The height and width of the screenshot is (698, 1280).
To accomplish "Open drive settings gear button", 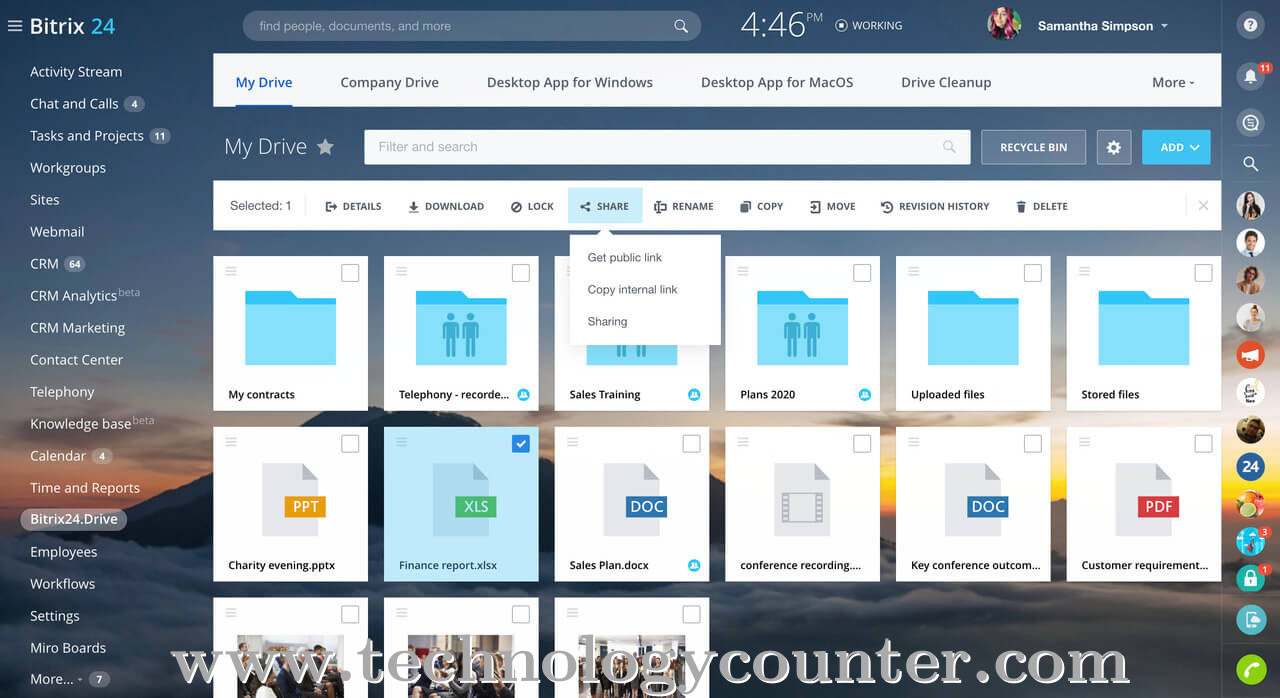I will 1114,147.
